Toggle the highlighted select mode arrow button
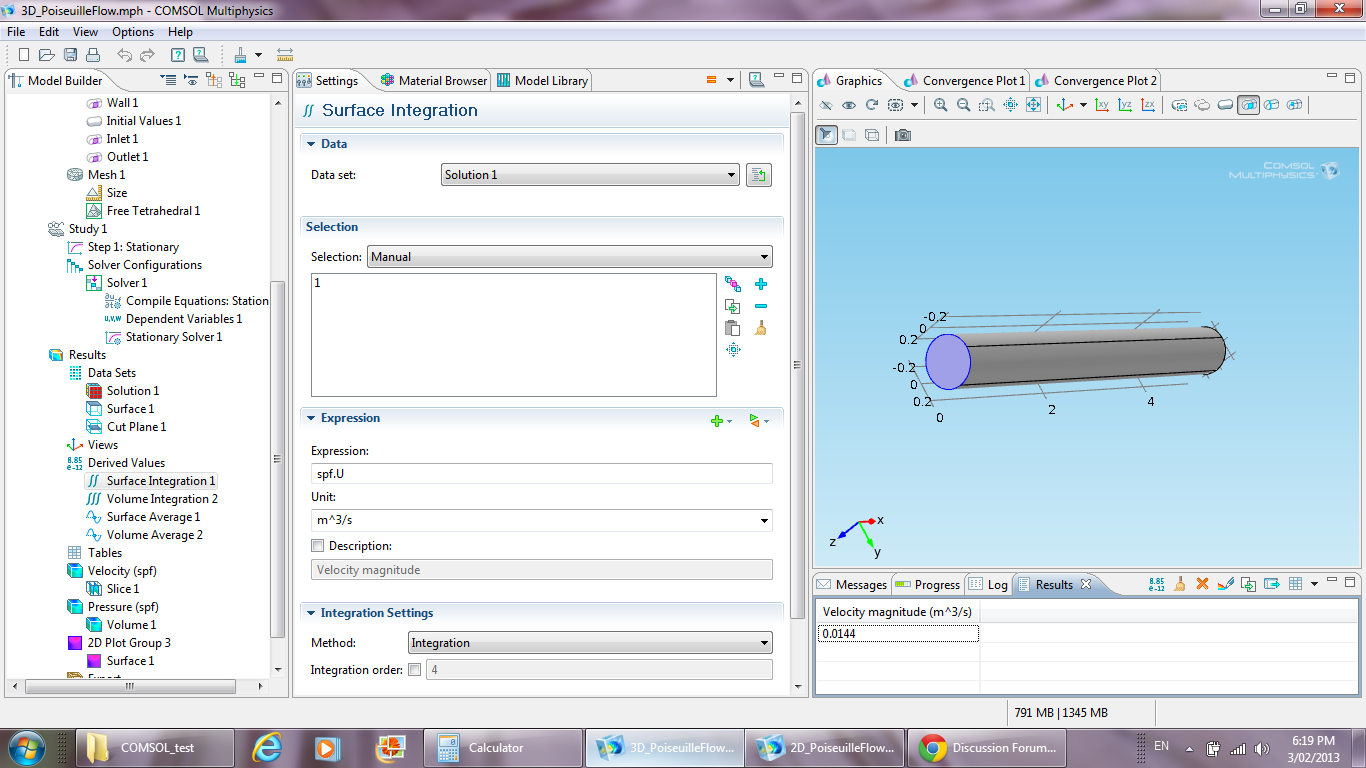 click(x=826, y=135)
